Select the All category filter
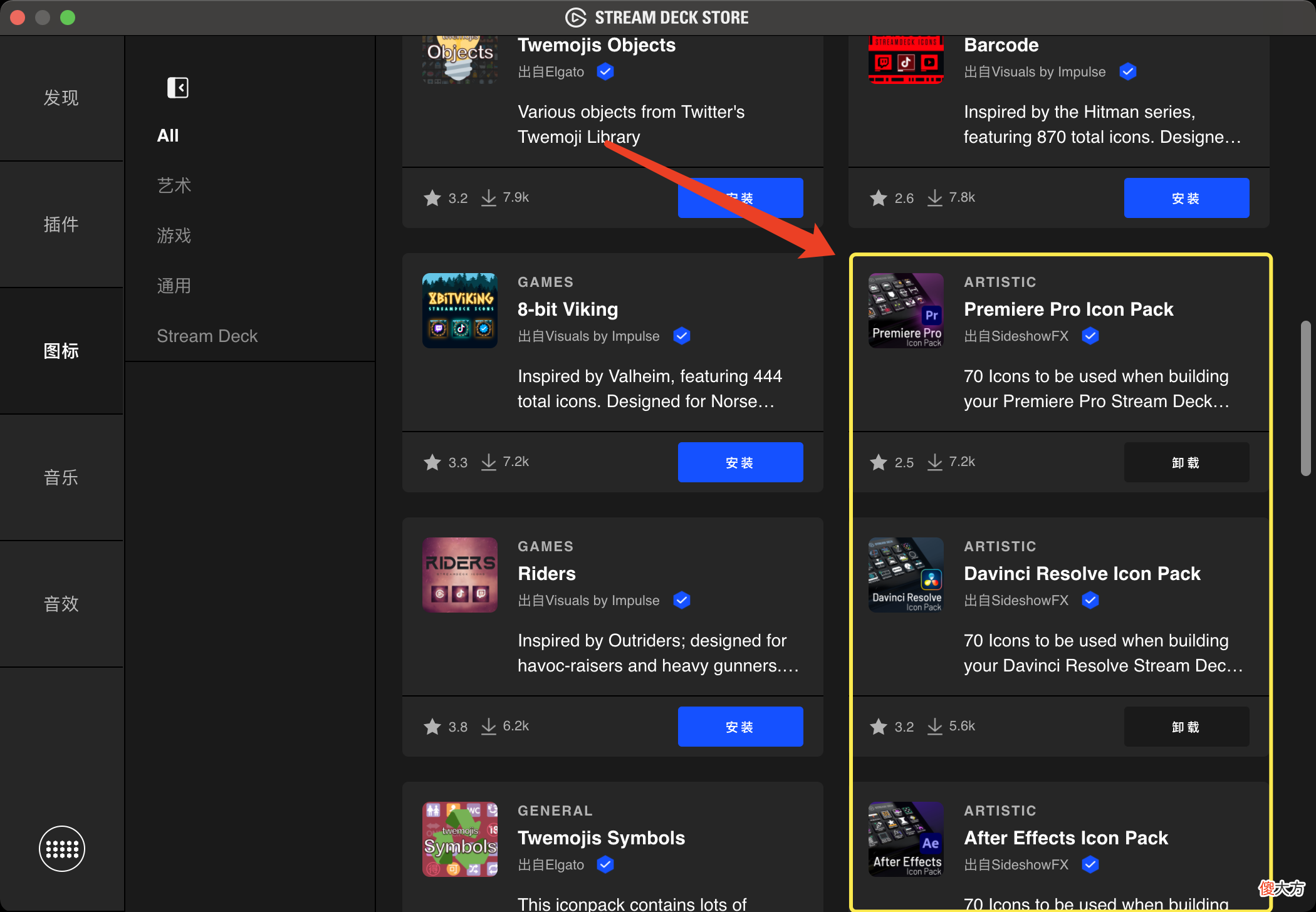 [168, 135]
